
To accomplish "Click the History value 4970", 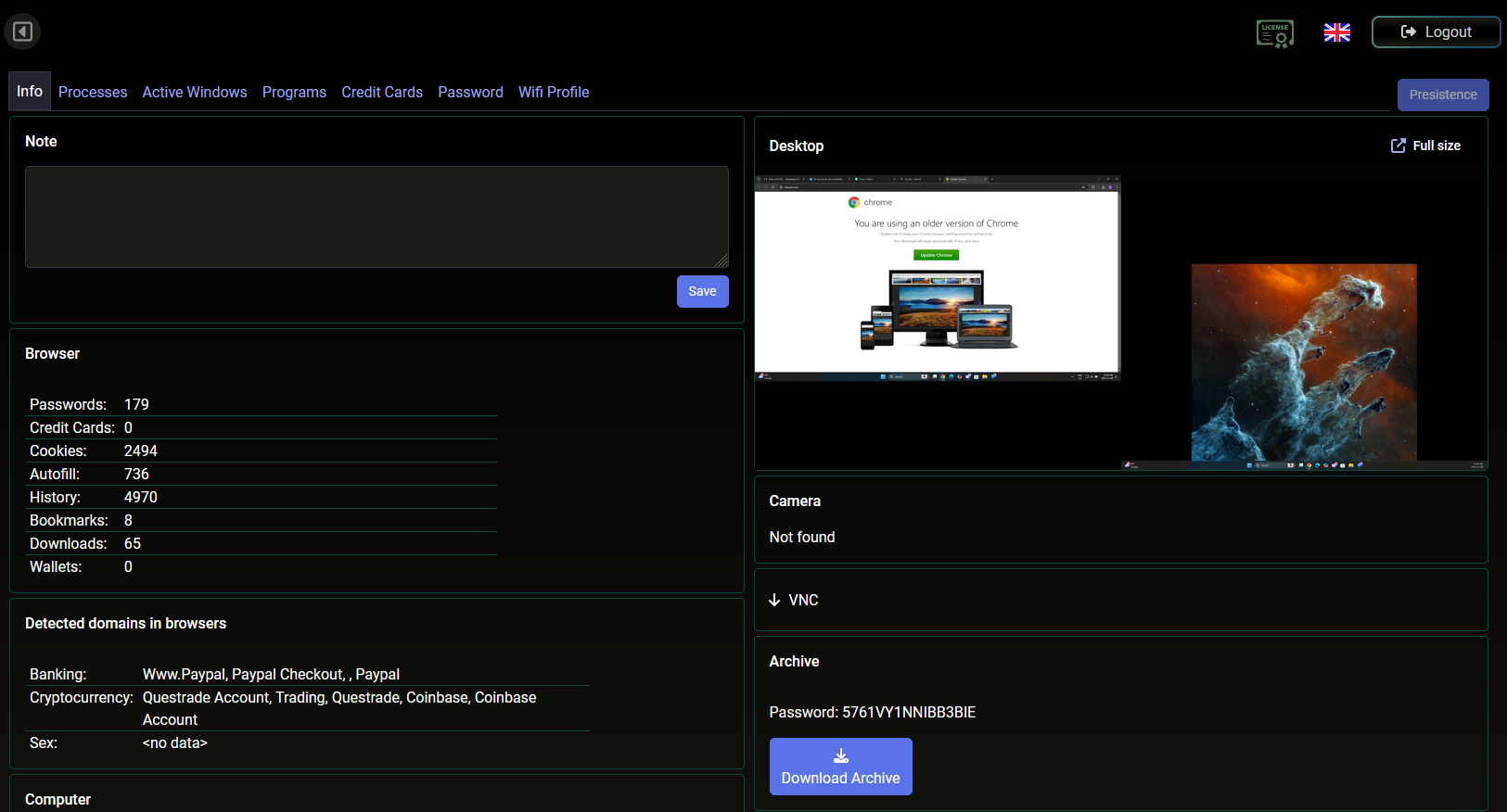I will (x=141, y=497).
